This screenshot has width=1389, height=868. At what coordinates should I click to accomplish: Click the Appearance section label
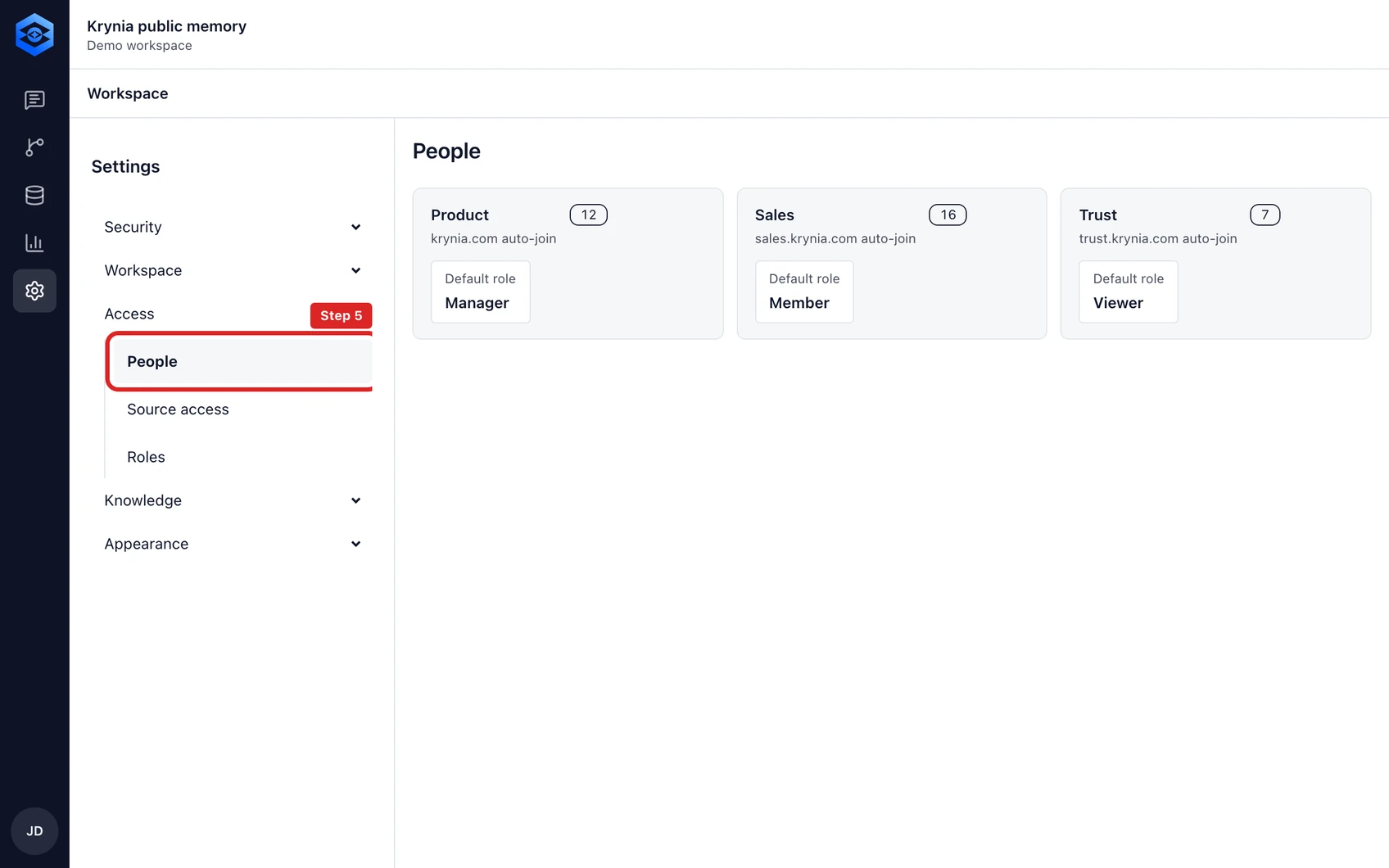pos(147,544)
